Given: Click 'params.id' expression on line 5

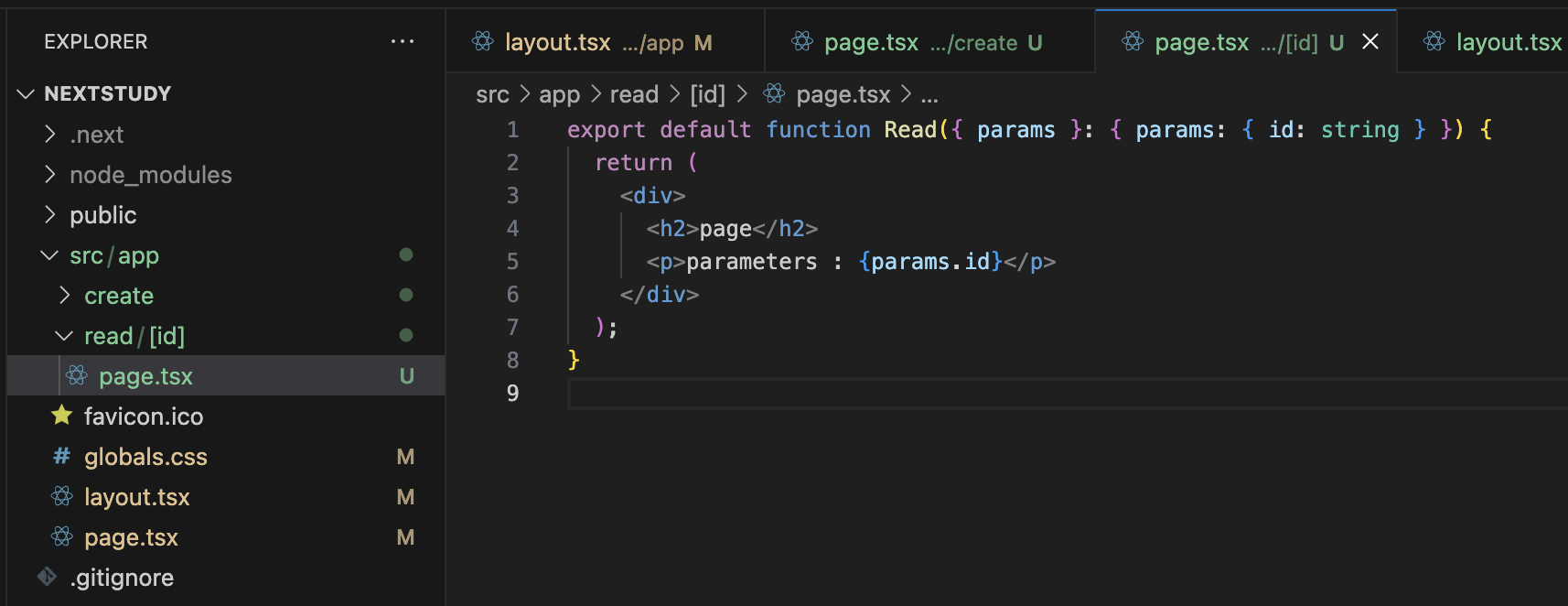Looking at the screenshot, I should tap(930, 262).
